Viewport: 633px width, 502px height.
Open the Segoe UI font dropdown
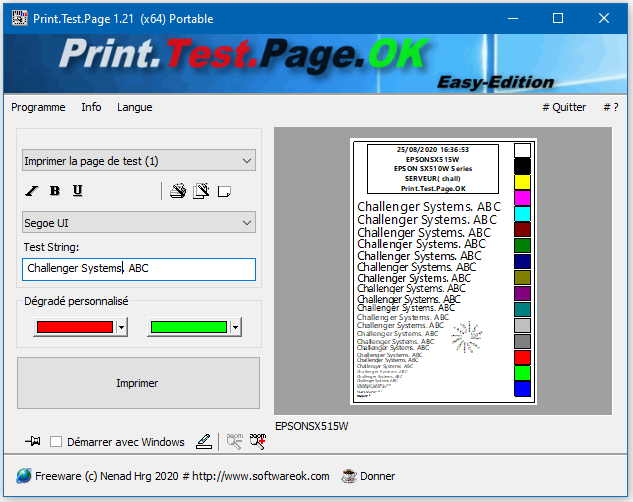[x=138, y=222]
